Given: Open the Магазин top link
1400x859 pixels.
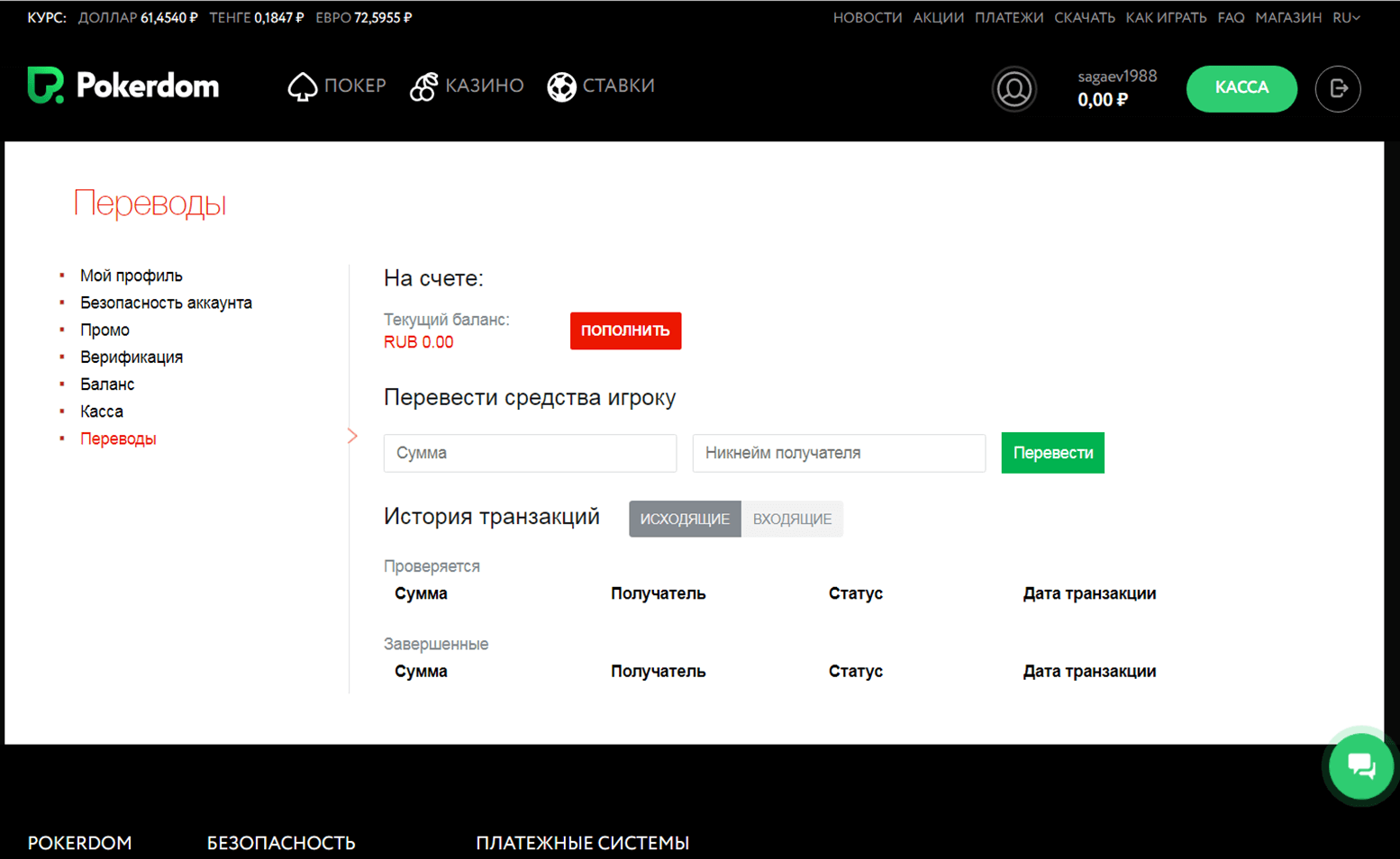Looking at the screenshot, I should point(1288,17).
